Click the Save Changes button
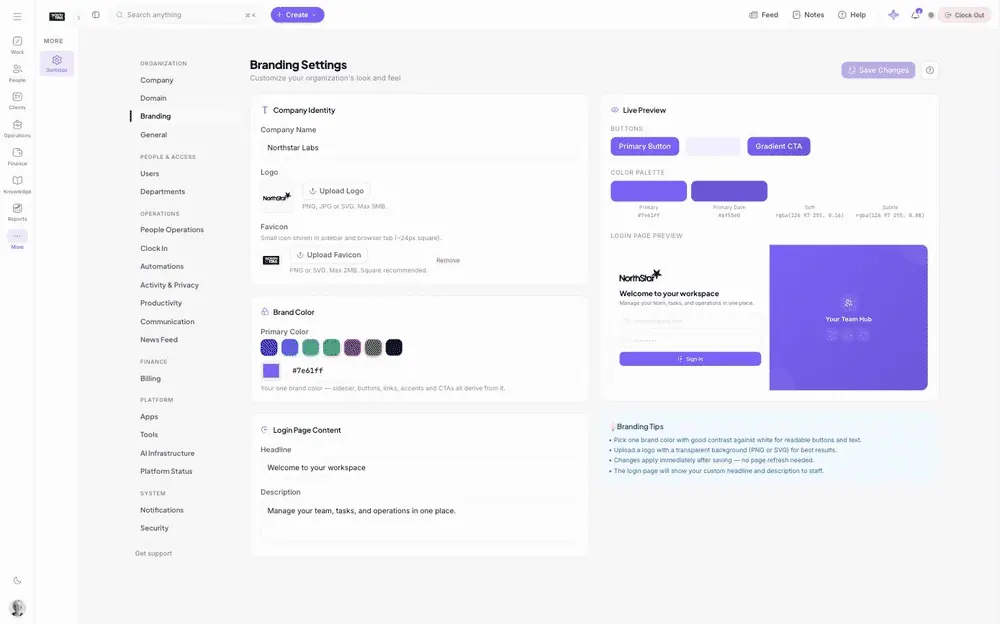Viewport: 1000px width, 624px height. tap(878, 70)
